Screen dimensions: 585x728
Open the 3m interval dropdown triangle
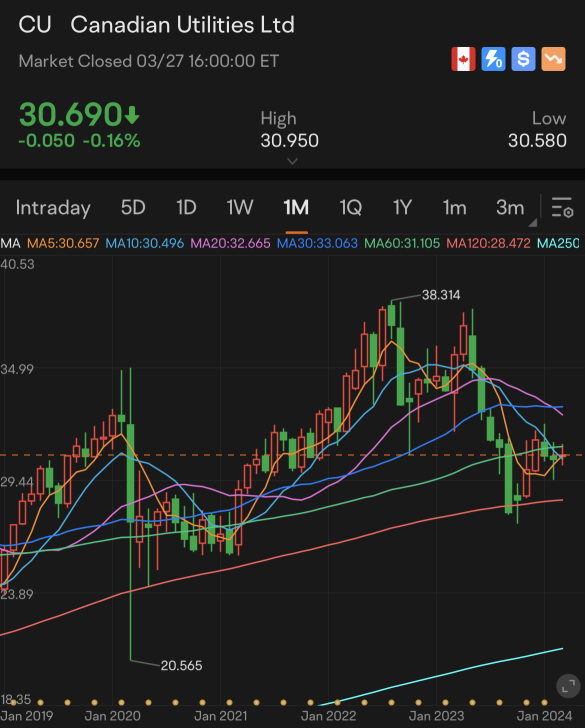coord(533,222)
